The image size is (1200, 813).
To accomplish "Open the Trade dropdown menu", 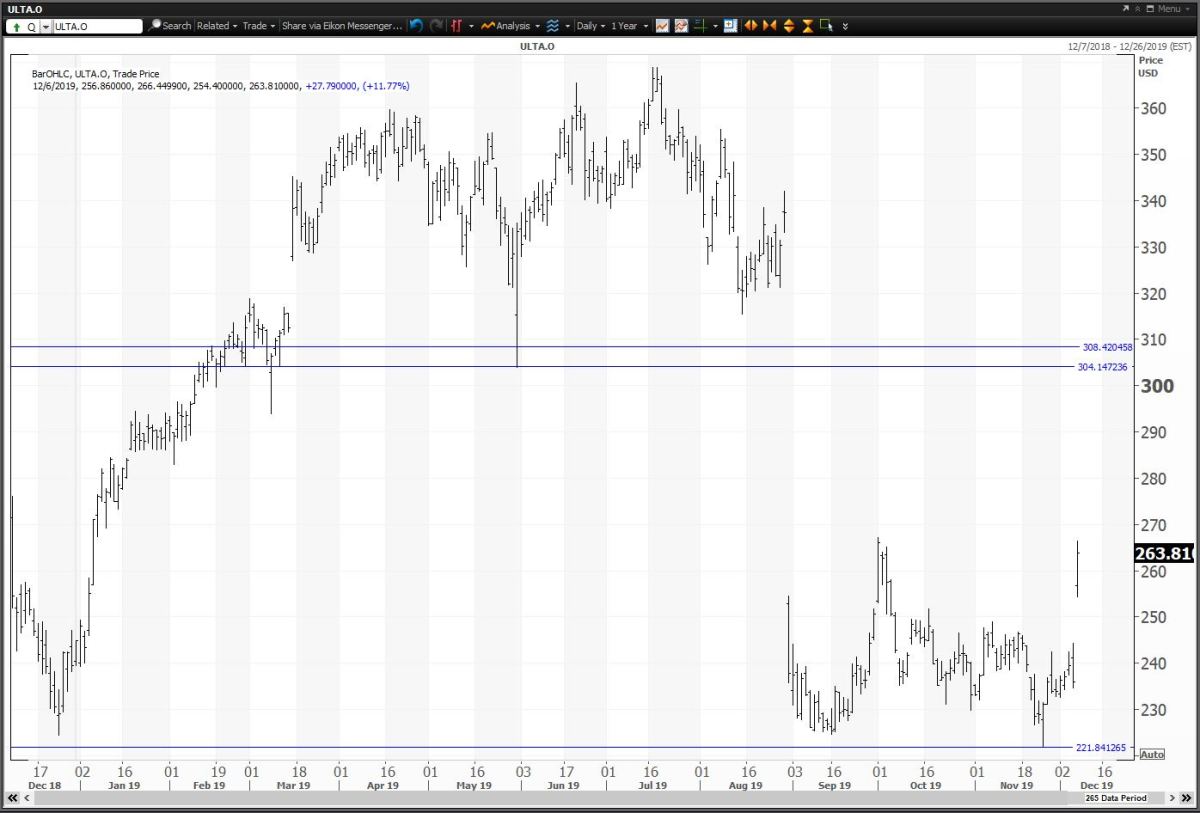I will [260, 26].
